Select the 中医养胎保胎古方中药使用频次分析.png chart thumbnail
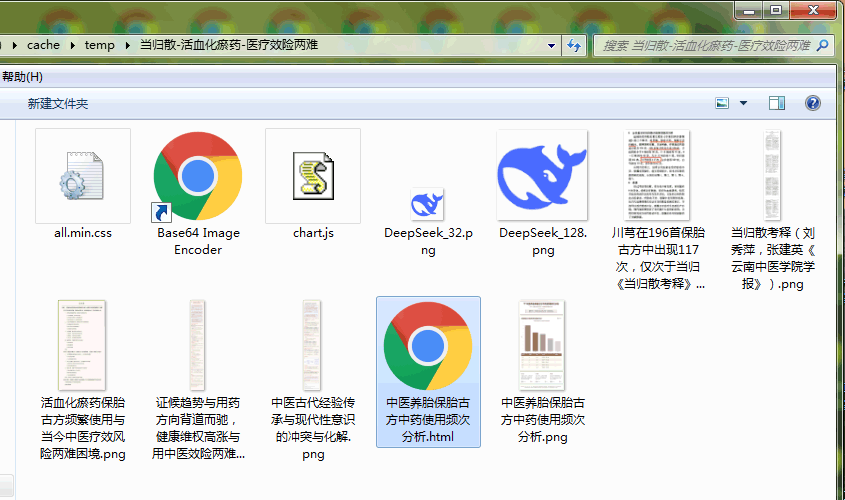 pyautogui.click(x=542, y=345)
